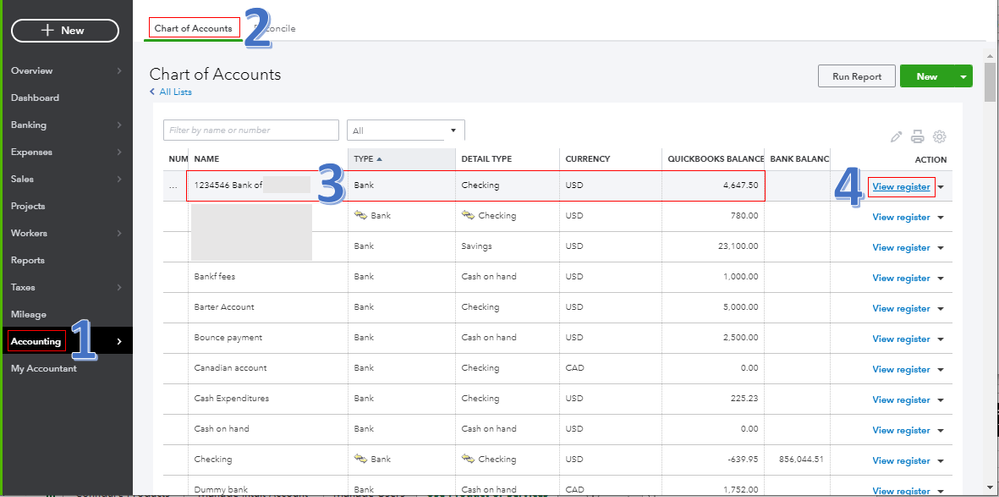Open Accounting in the left navigation

pyautogui.click(x=36, y=342)
